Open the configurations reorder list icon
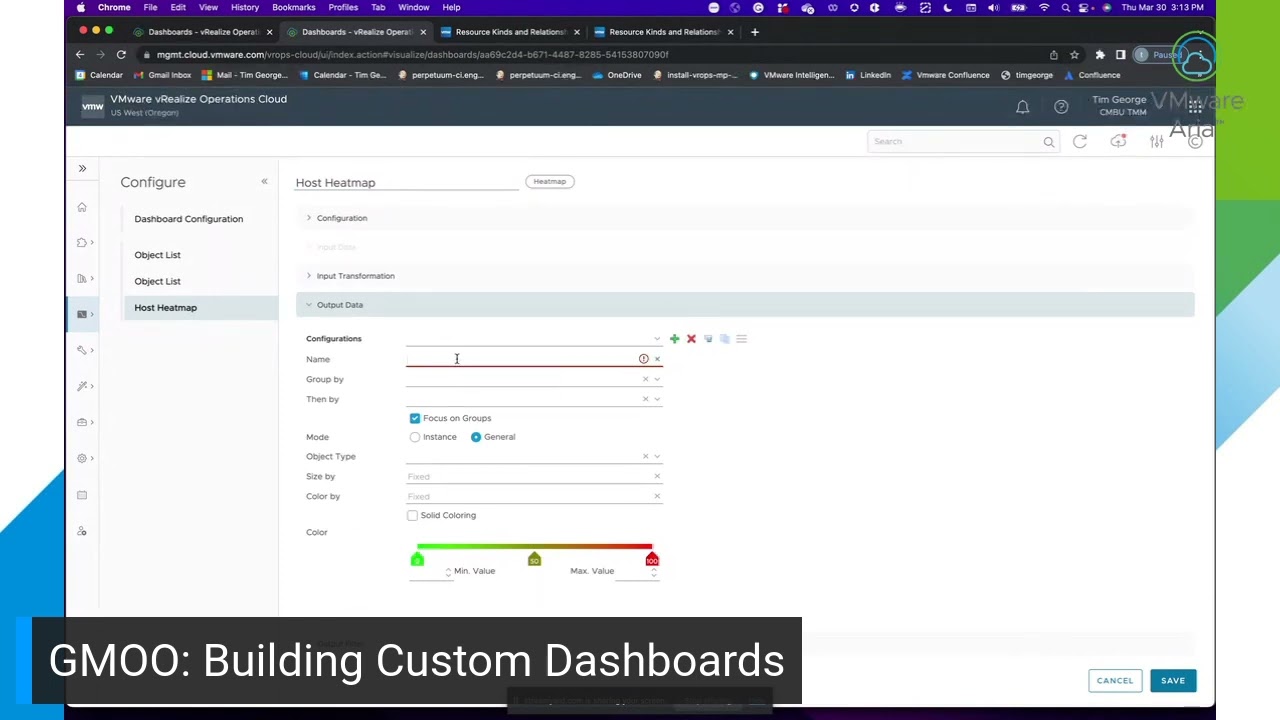Image resolution: width=1280 pixels, height=720 pixels. (x=741, y=339)
